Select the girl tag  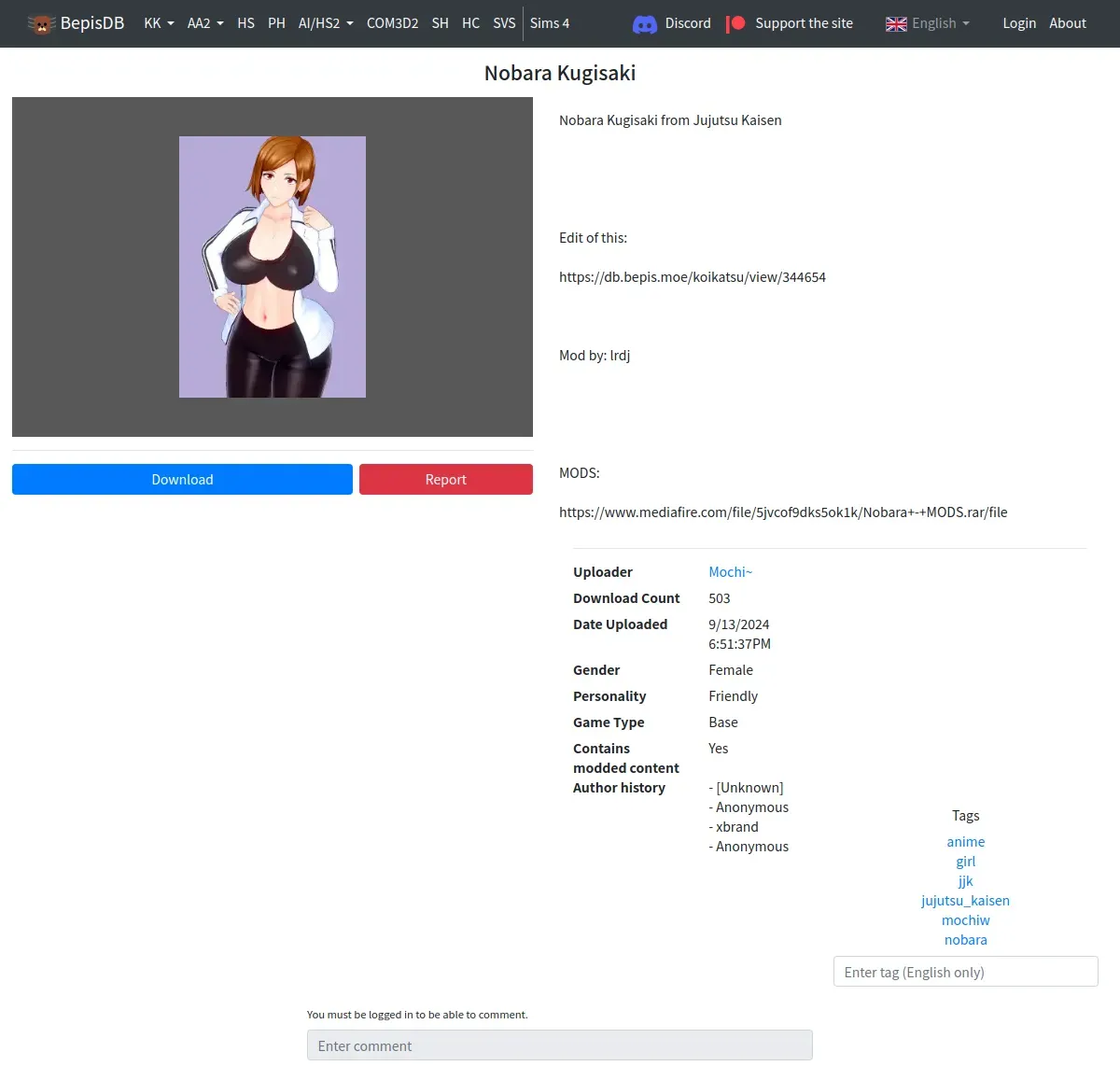(x=966, y=862)
